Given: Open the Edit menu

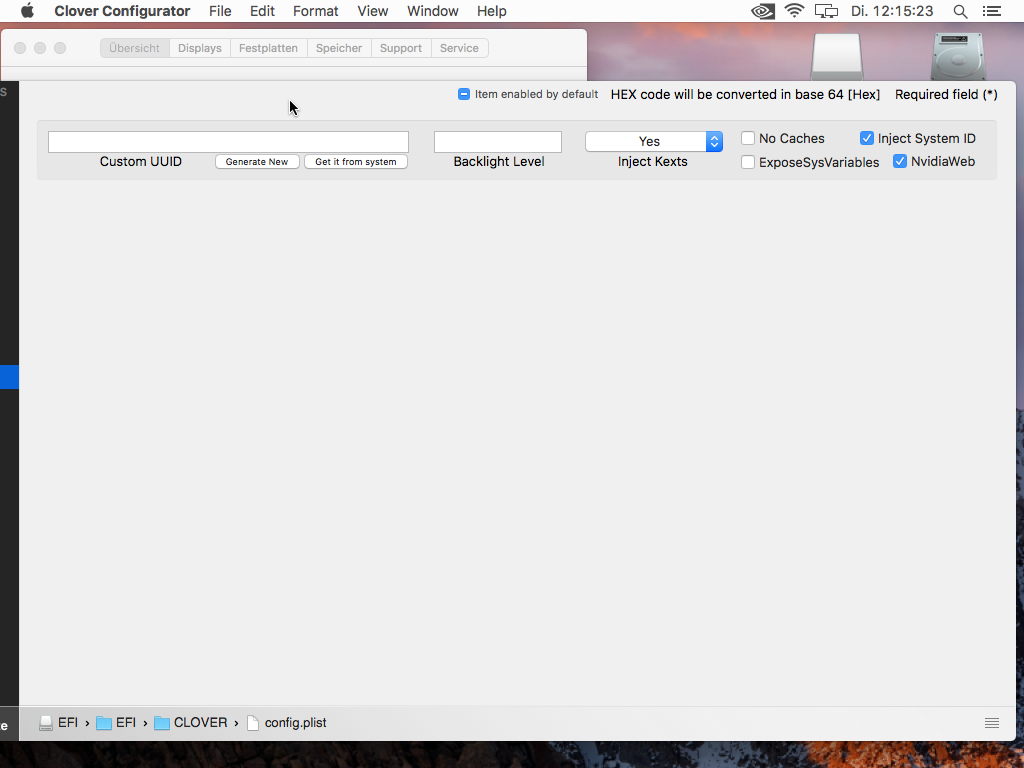Looking at the screenshot, I should [x=262, y=11].
